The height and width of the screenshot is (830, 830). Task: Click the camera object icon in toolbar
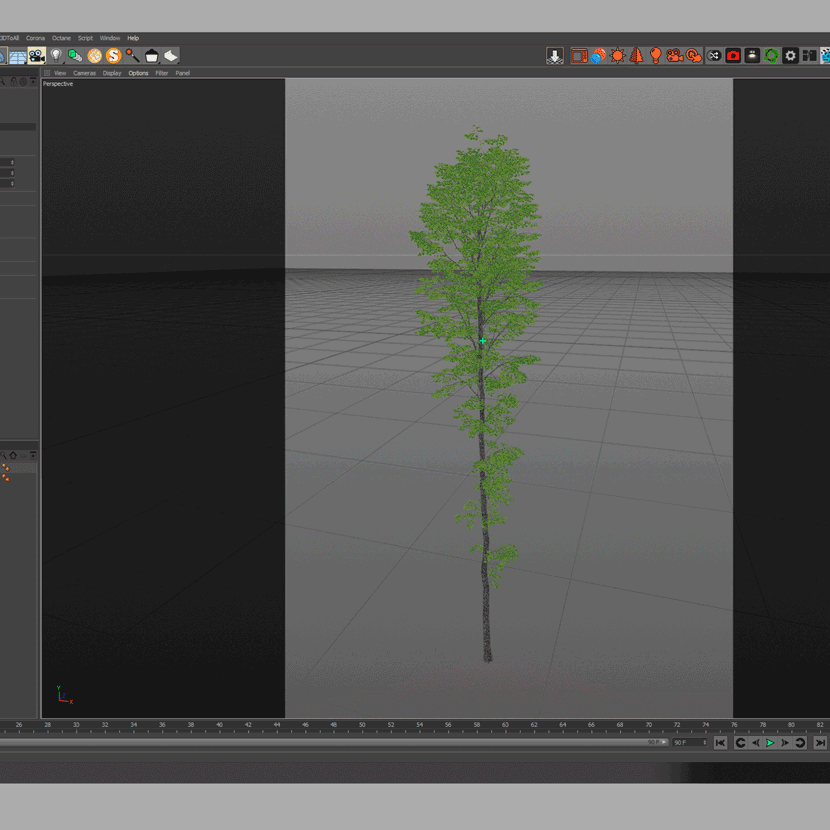pyautogui.click(x=37, y=56)
